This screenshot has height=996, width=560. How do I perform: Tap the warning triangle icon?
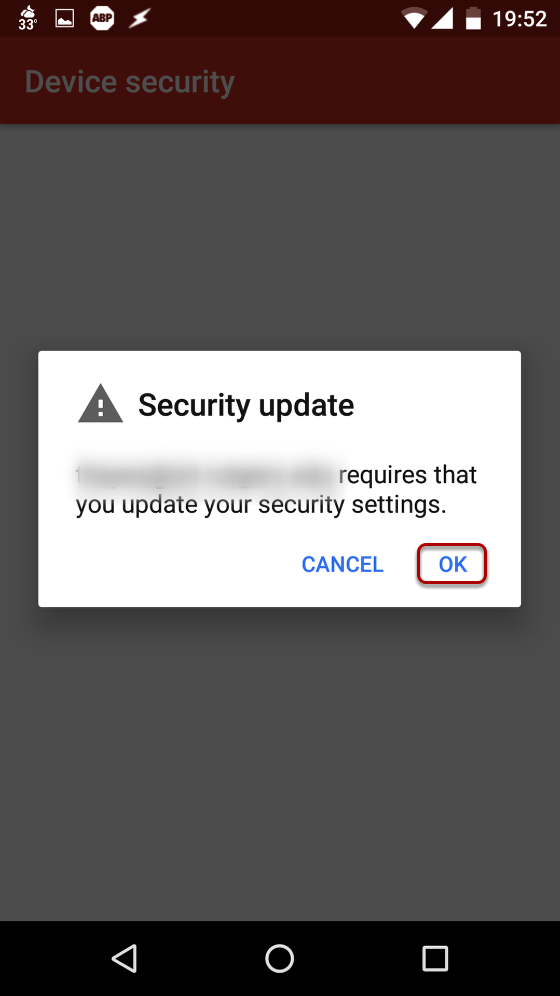click(x=100, y=404)
